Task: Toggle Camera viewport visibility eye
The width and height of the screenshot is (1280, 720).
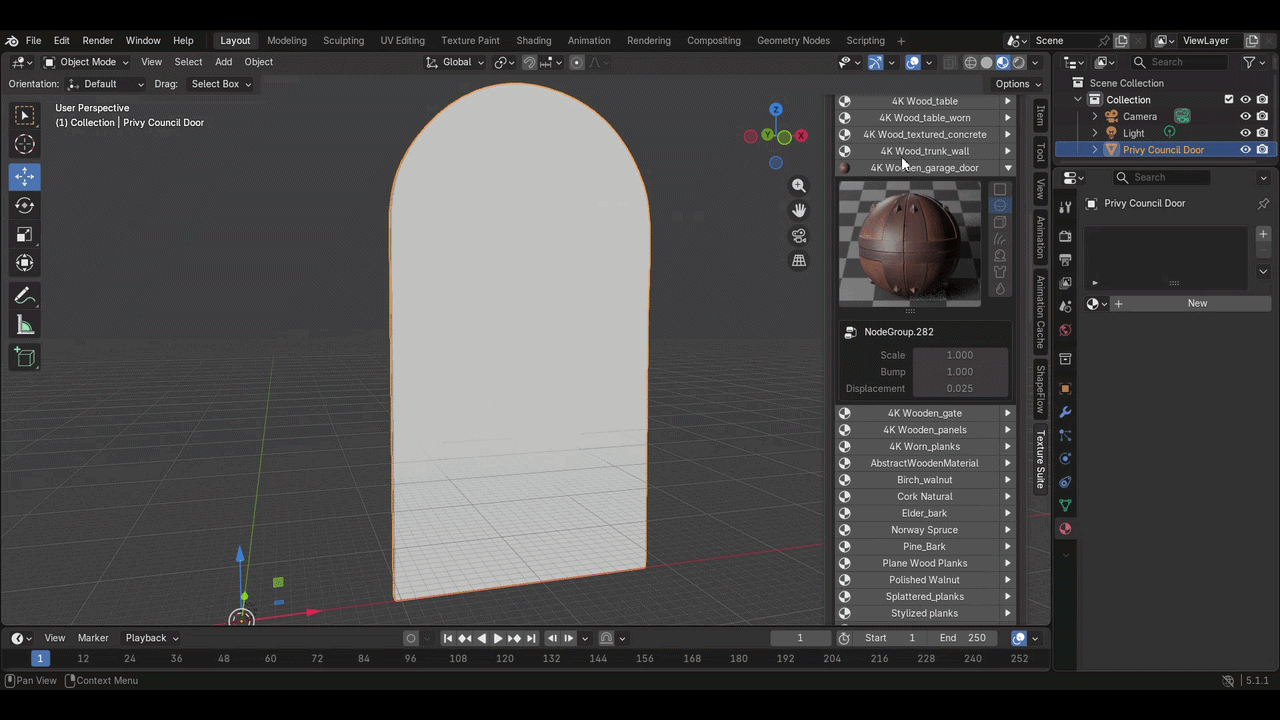Action: tap(1246, 116)
